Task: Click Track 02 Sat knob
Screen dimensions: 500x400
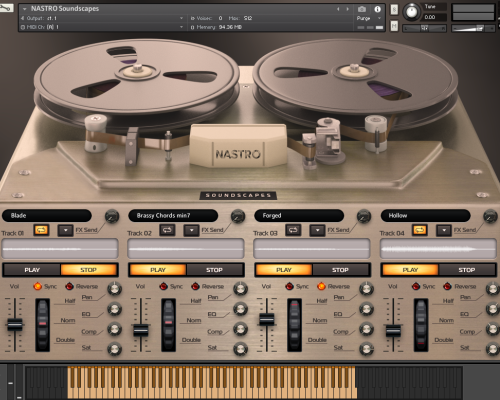Action: tap(240, 349)
